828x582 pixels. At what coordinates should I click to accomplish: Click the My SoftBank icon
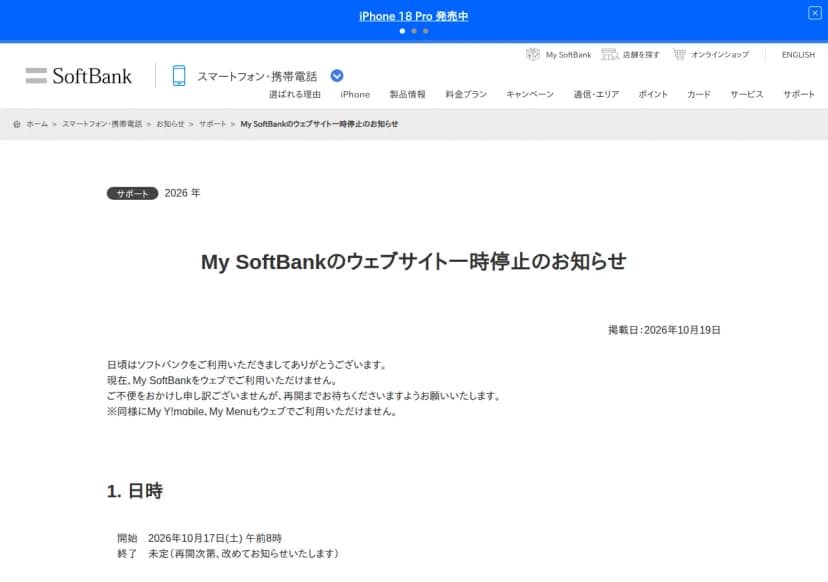tap(533, 54)
